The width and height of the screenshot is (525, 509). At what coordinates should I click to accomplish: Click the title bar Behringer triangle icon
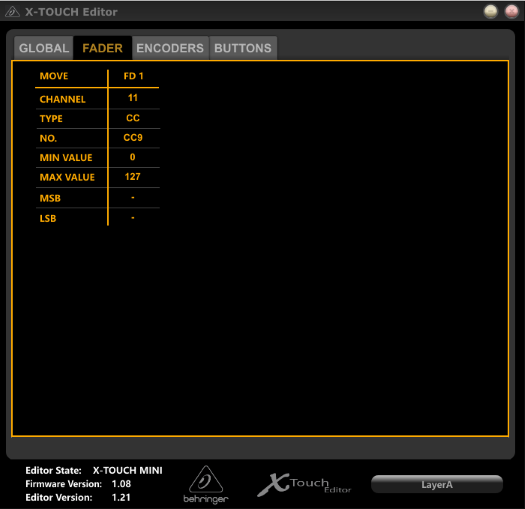pyautogui.click(x=12, y=12)
